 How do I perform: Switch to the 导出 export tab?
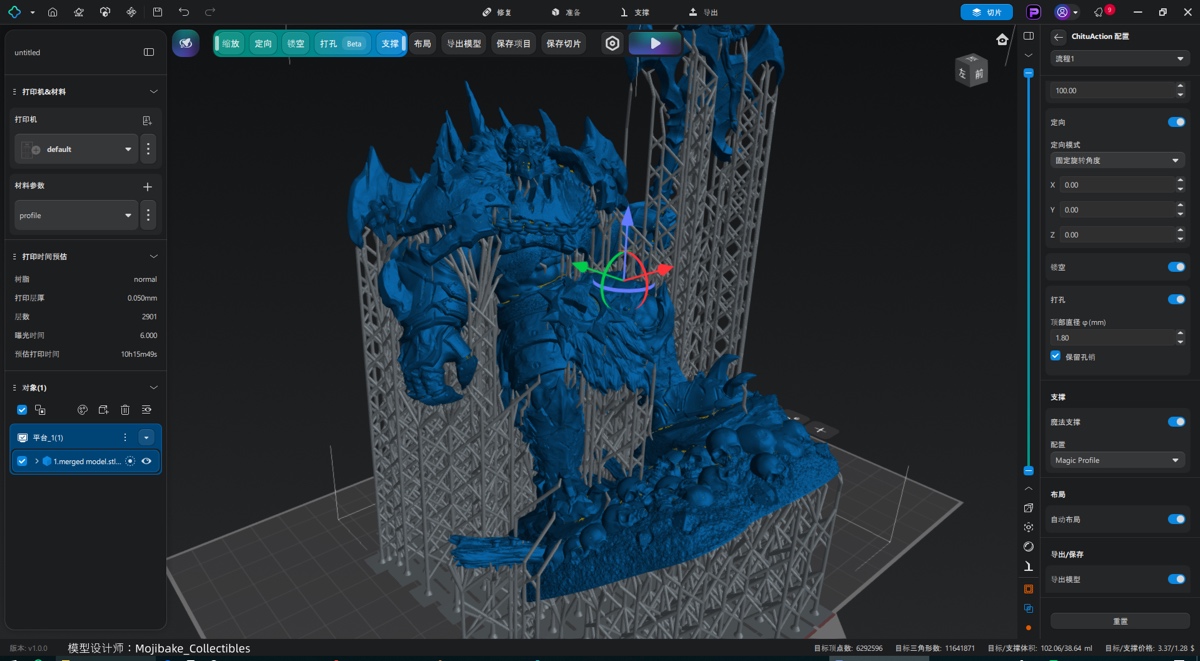point(703,12)
